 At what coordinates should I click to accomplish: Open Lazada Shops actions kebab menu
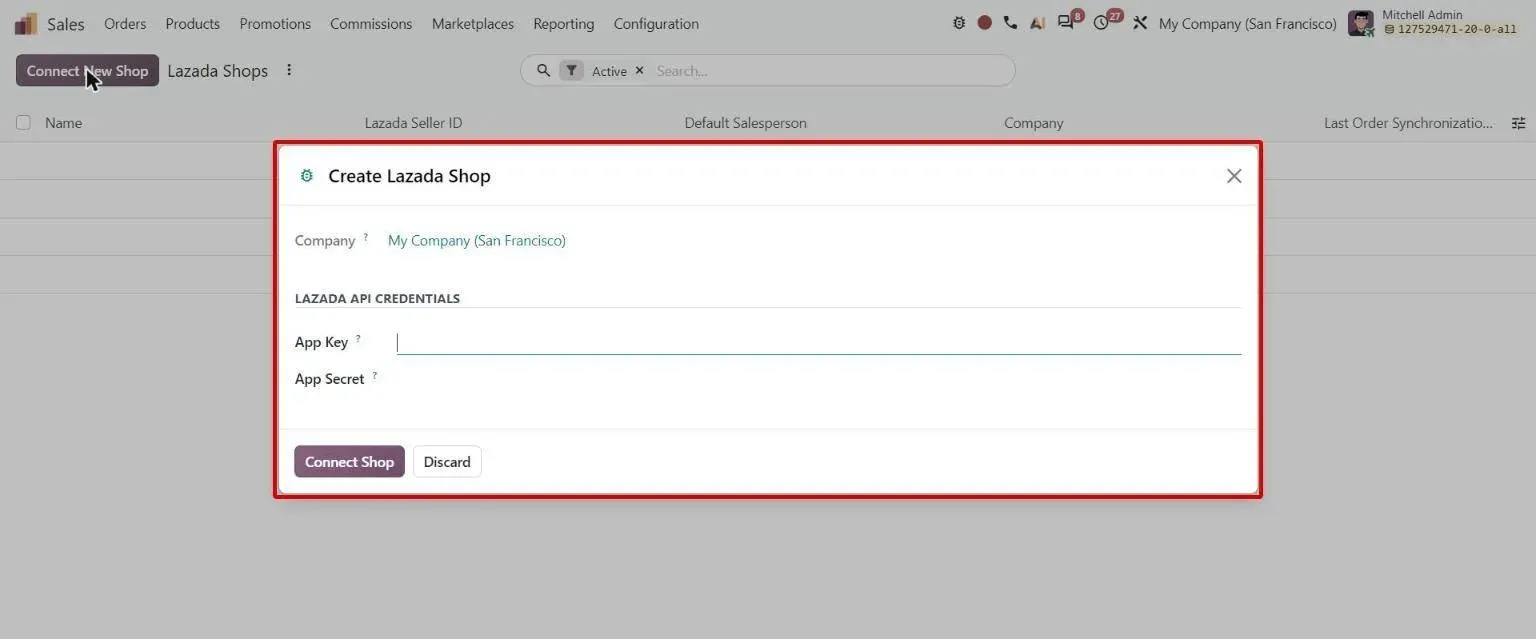289,70
